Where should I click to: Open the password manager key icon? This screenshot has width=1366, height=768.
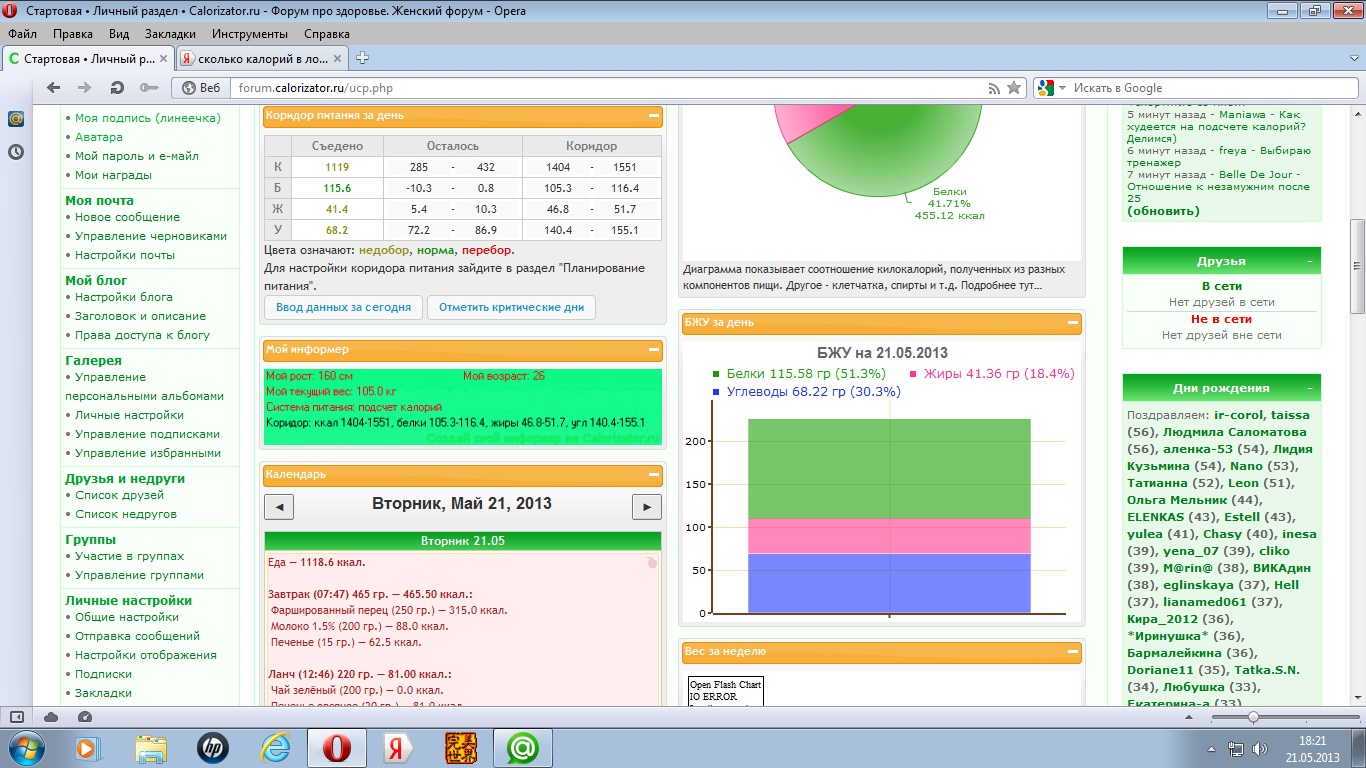(x=149, y=88)
